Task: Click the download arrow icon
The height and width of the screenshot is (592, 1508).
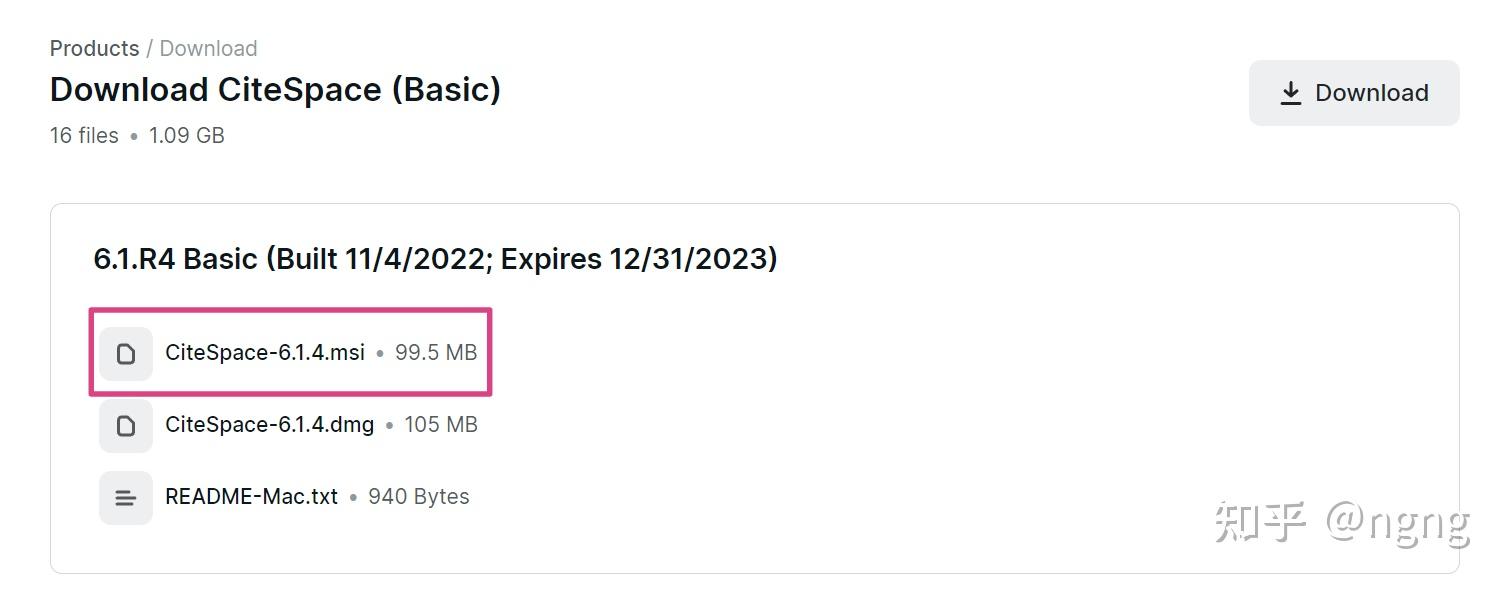Action: pos(1291,93)
